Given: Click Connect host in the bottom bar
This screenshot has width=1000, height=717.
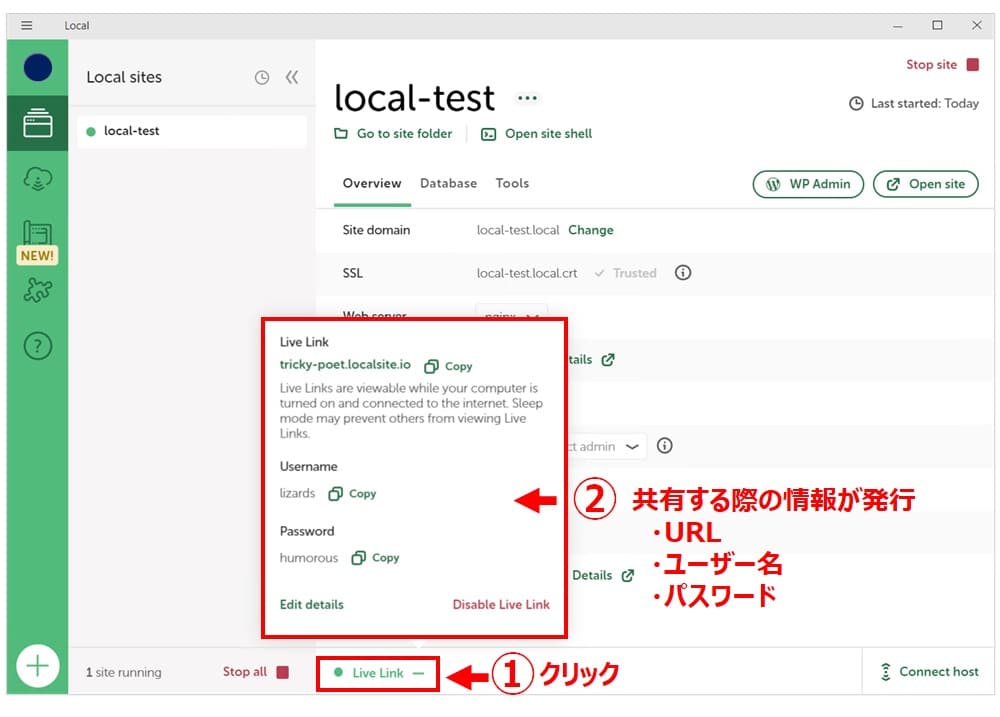Looking at the screenshot, I should 929,672.
